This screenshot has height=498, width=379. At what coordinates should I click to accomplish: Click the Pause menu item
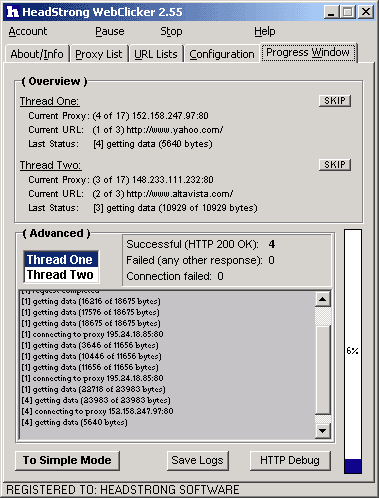pyautogui.click(x=110, y=31)
